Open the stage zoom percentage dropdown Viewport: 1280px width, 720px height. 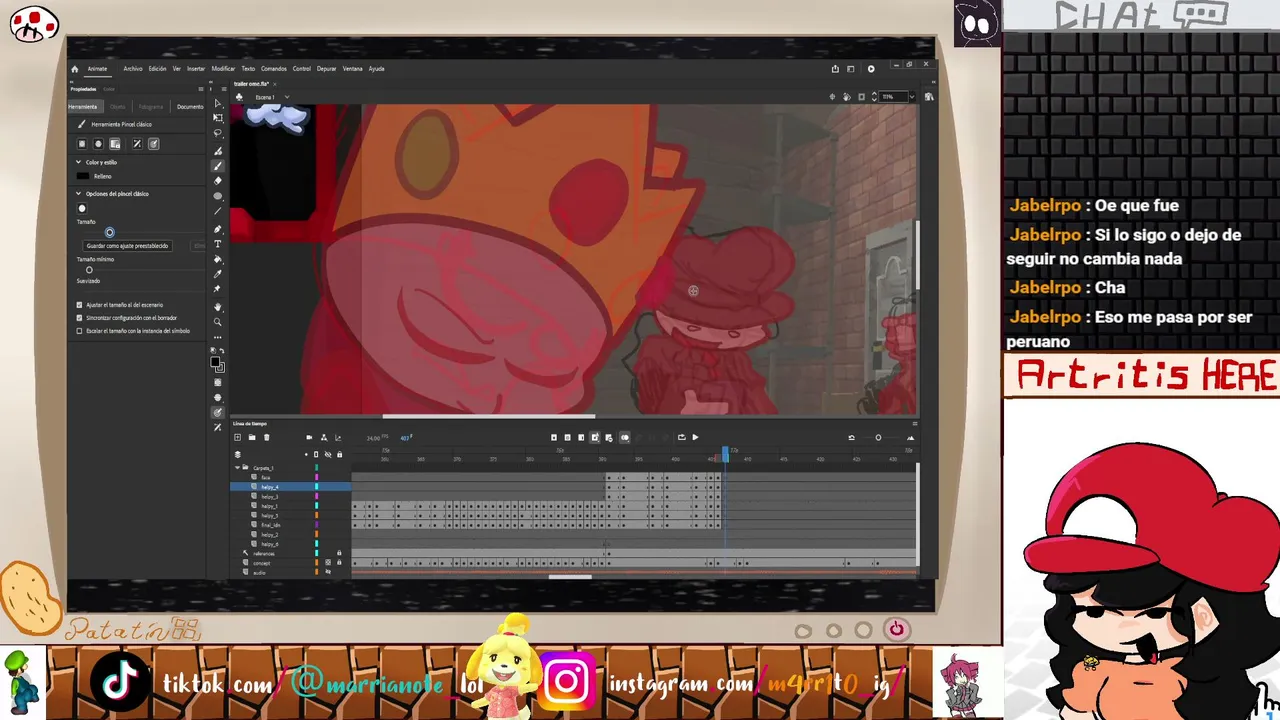click(x=912, y=97)
